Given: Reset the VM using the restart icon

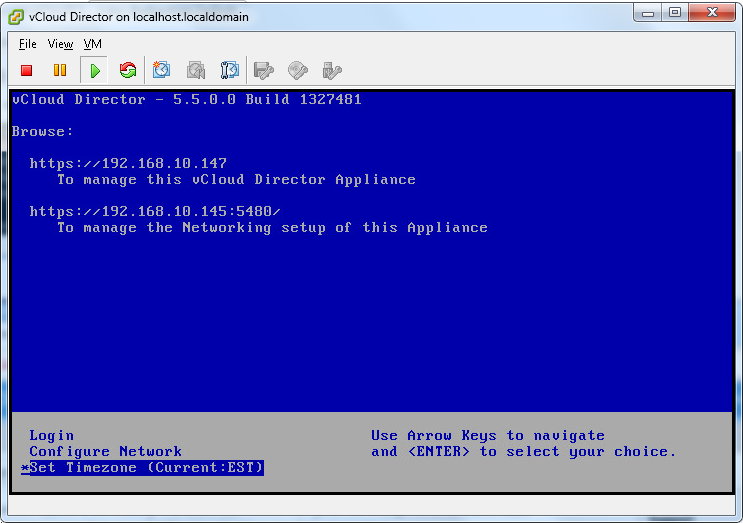Looking at the screenshot, I should coord(128,70).
